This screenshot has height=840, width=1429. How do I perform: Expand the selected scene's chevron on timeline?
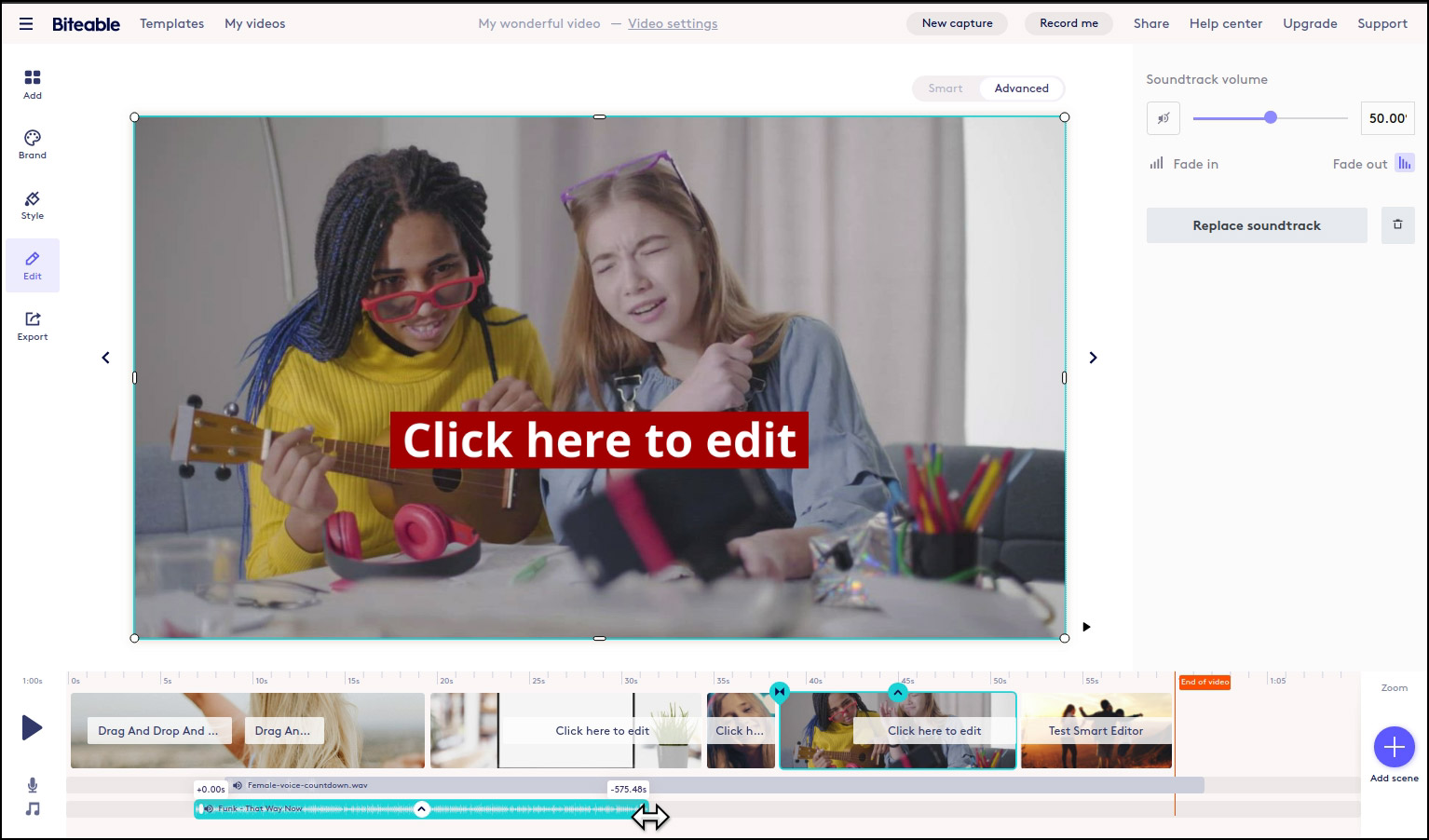897,692
